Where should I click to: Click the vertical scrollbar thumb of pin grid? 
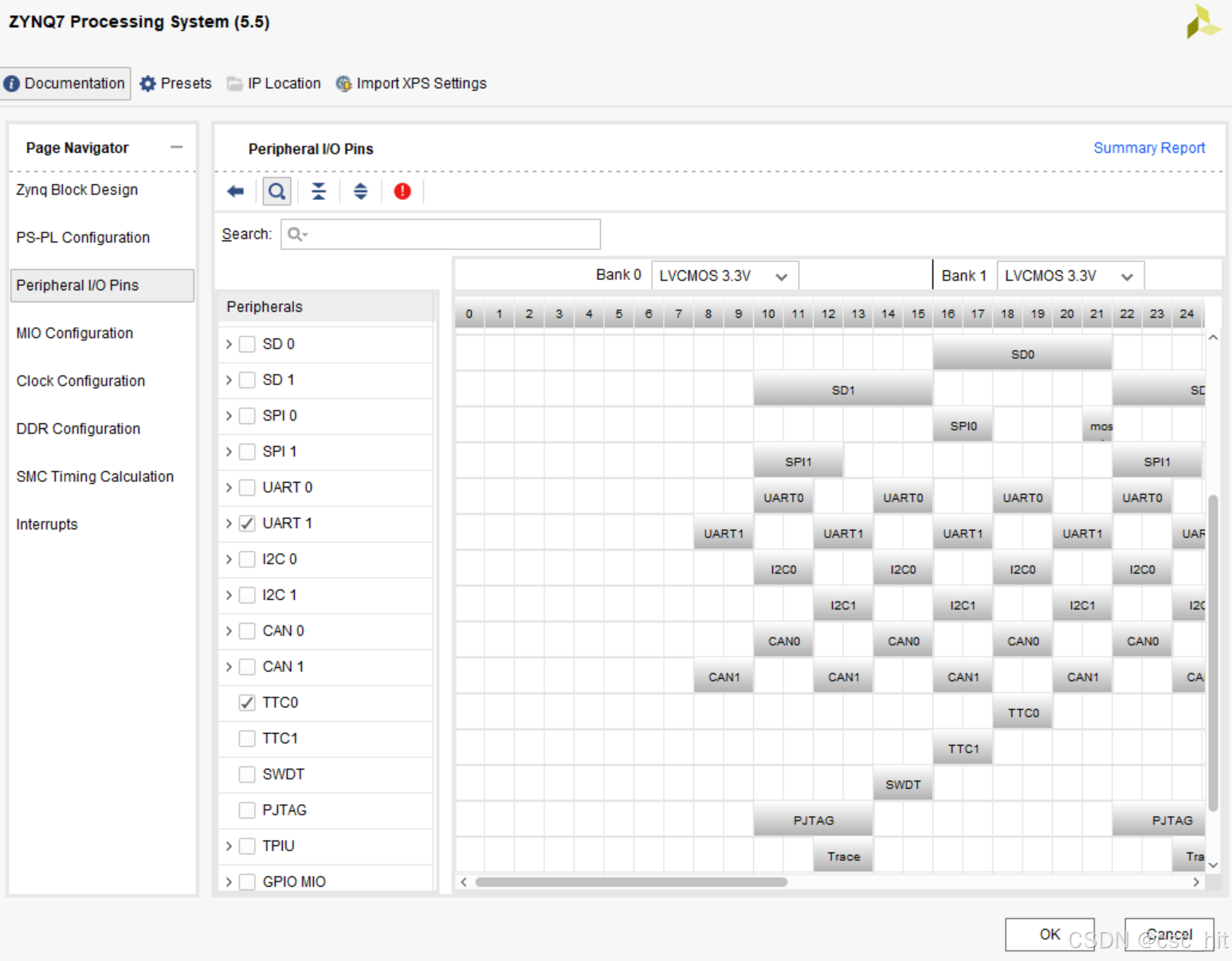pos(1213,652)
